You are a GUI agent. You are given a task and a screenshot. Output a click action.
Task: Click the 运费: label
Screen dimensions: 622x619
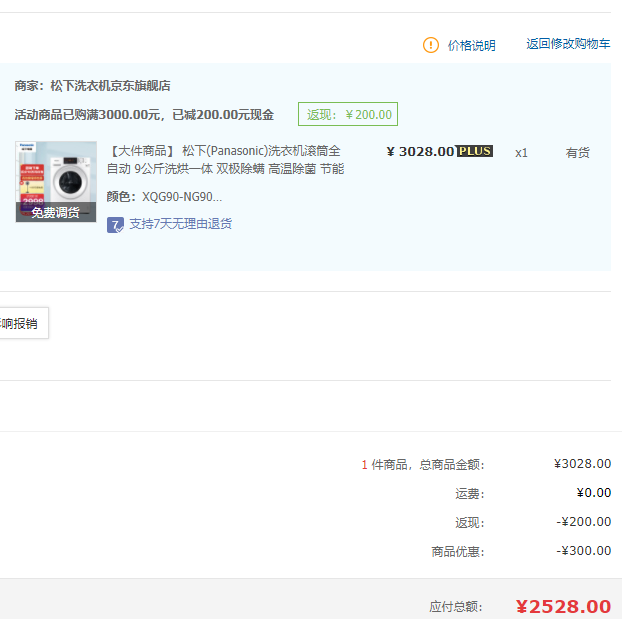point(470,494)
